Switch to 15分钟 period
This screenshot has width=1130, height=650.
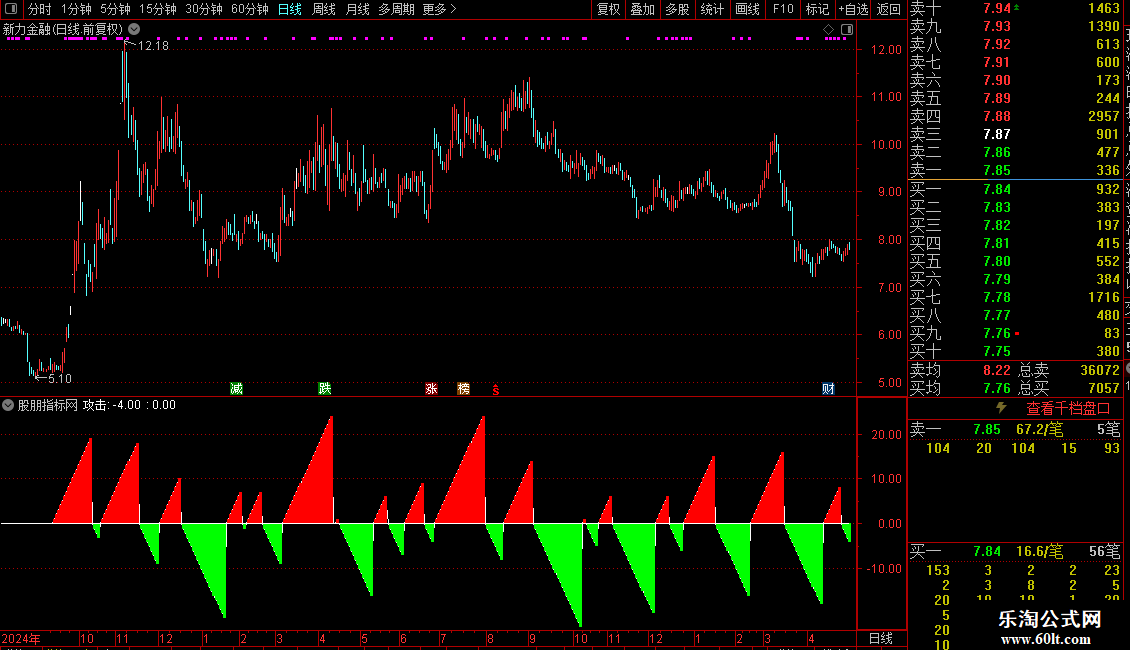click(157, 9)
